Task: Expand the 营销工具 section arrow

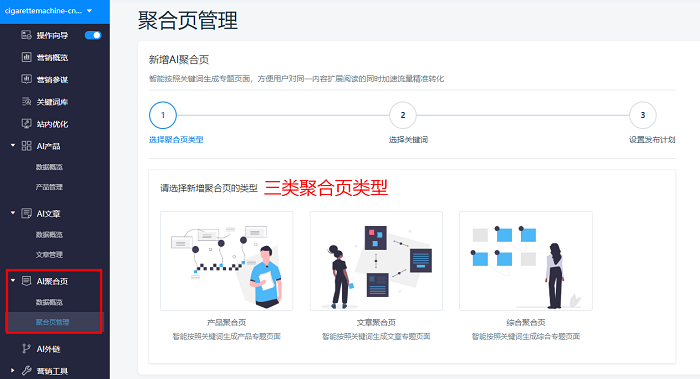Action: click(13, 371)
